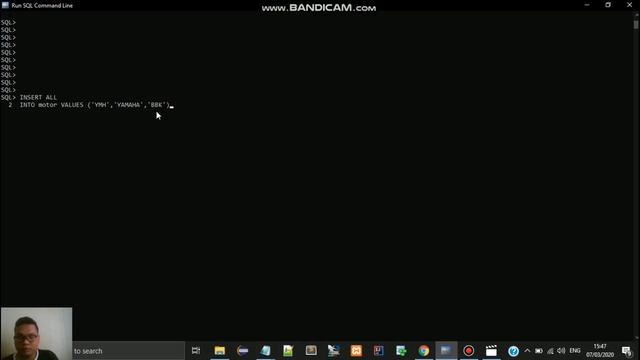Screen dimensions: 640x360
Task: Open the satellite-dish taskbar icon
Action: coord(333,351)
